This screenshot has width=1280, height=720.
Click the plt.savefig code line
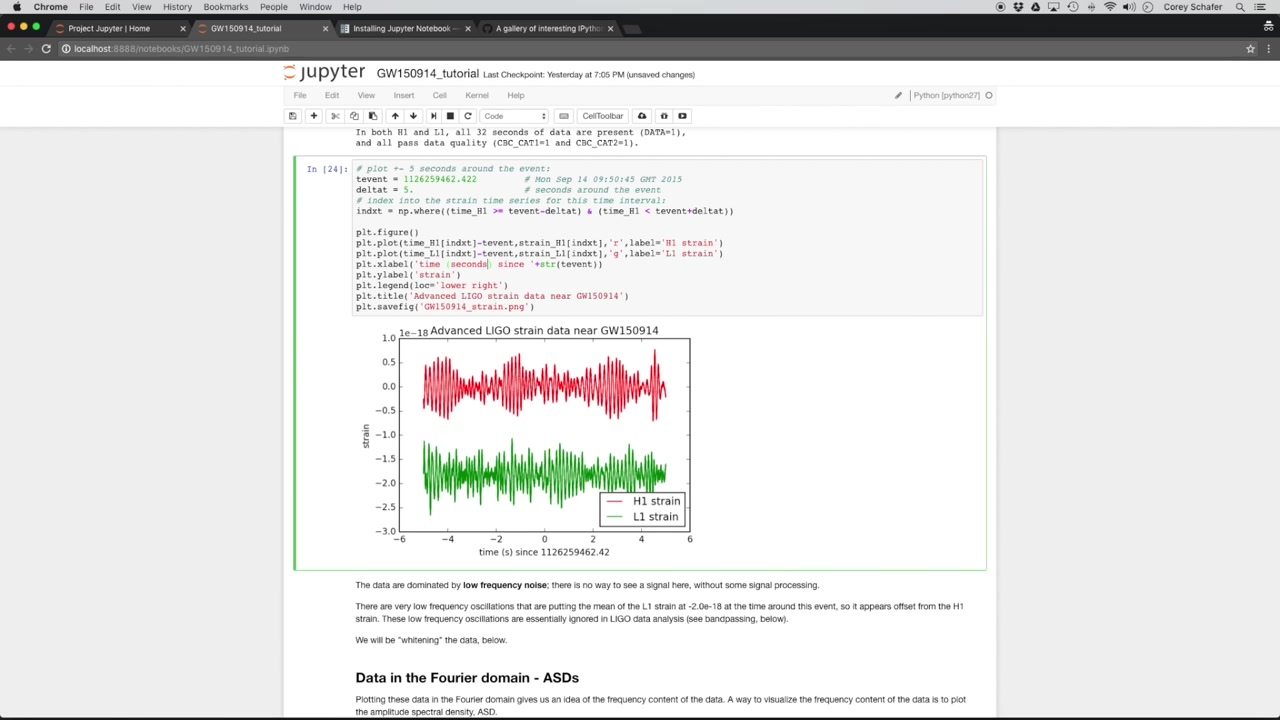pyautogui.click(x=445, y=307)
